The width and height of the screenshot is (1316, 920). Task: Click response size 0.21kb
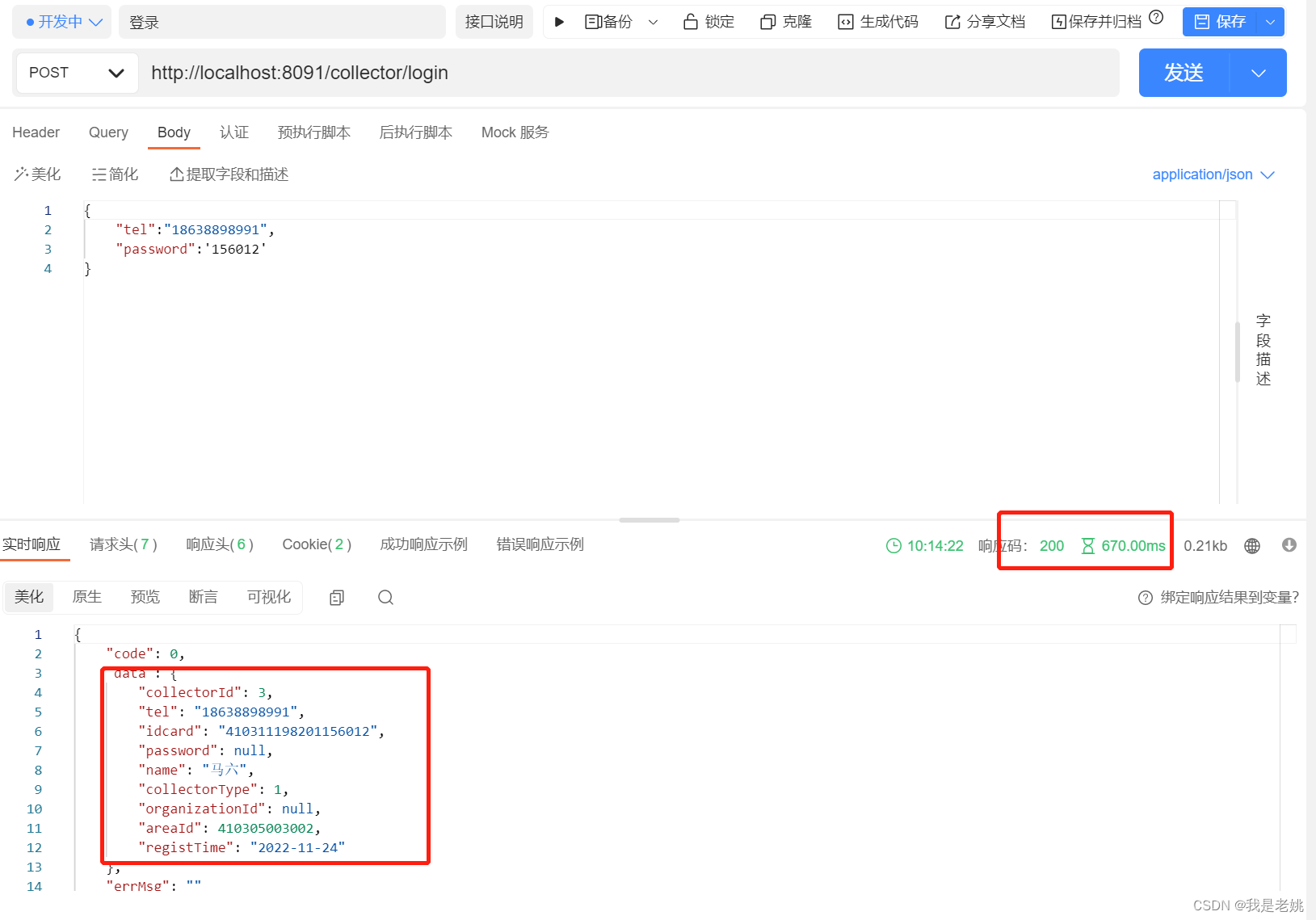1205,546
